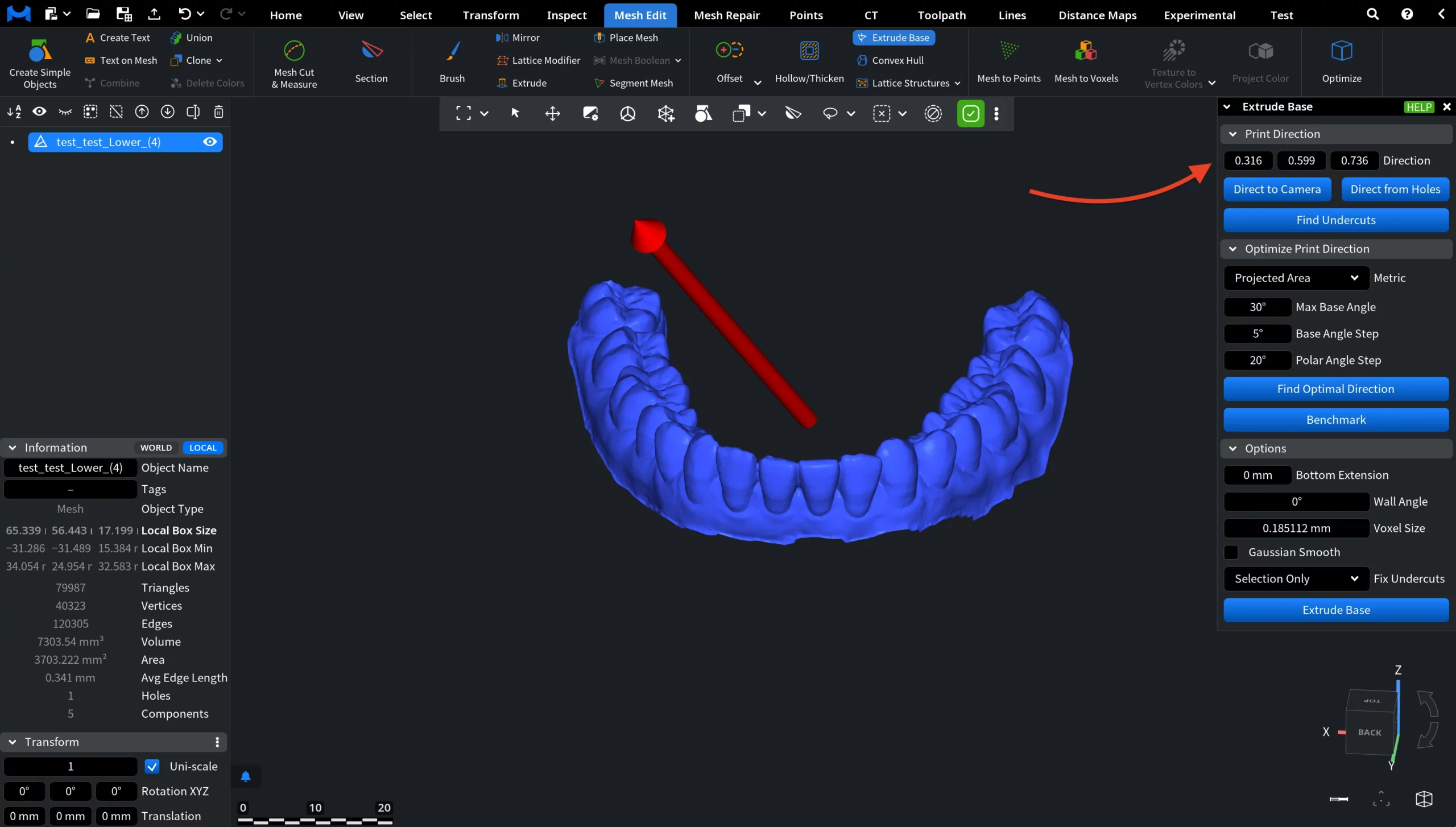Toggle visibility of test_test_Lower_(4) object
Screen dimensions: 1456x827
(209, 142)
